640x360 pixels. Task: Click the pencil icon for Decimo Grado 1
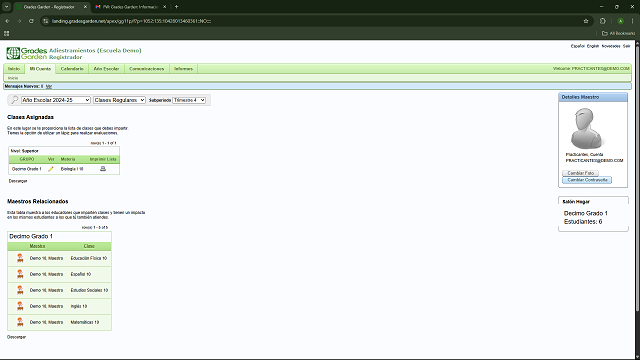click(x=51, y=169)
